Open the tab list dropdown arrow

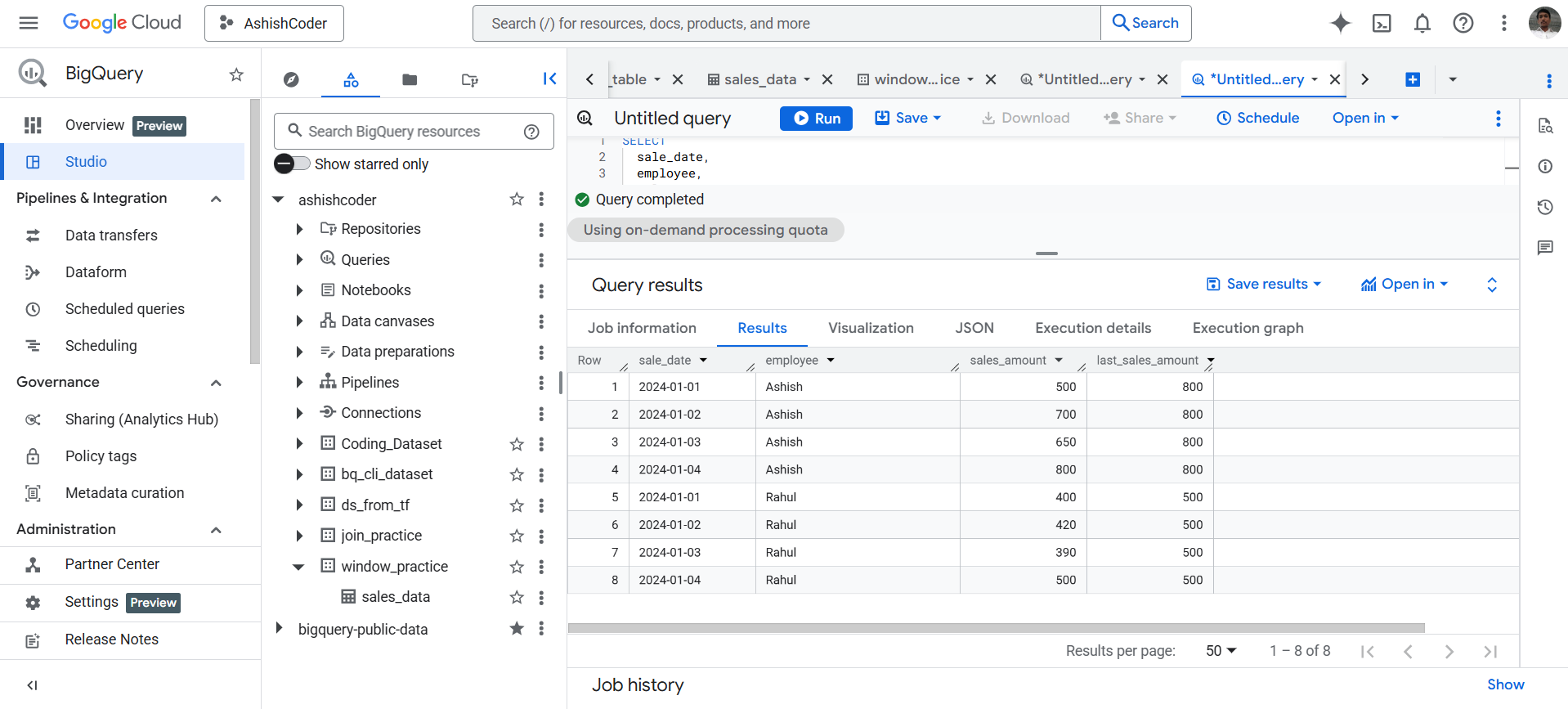[x=1453, y=79]
